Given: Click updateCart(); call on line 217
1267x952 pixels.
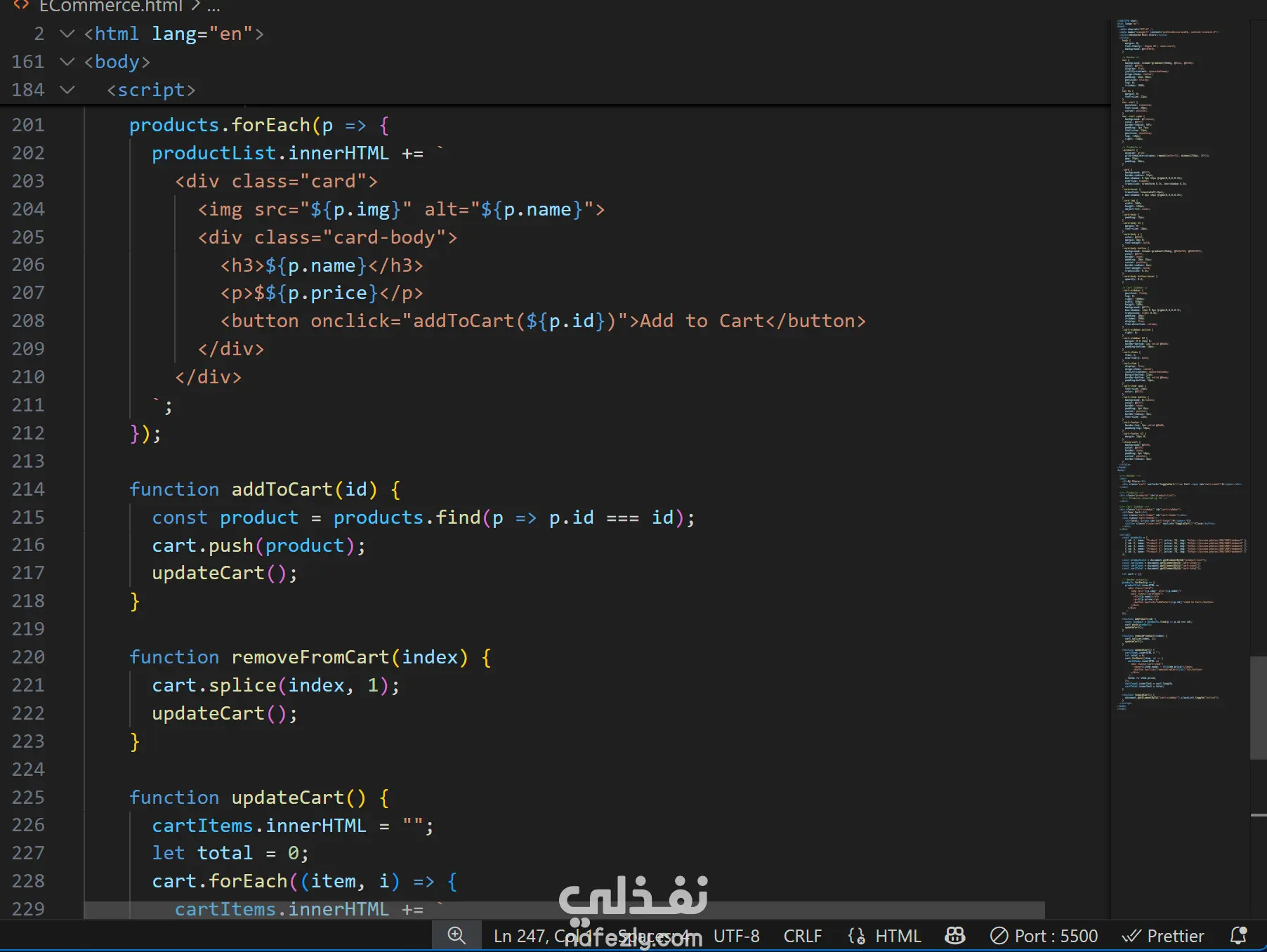Looking at the screenshot, I should tap(225, 573).
